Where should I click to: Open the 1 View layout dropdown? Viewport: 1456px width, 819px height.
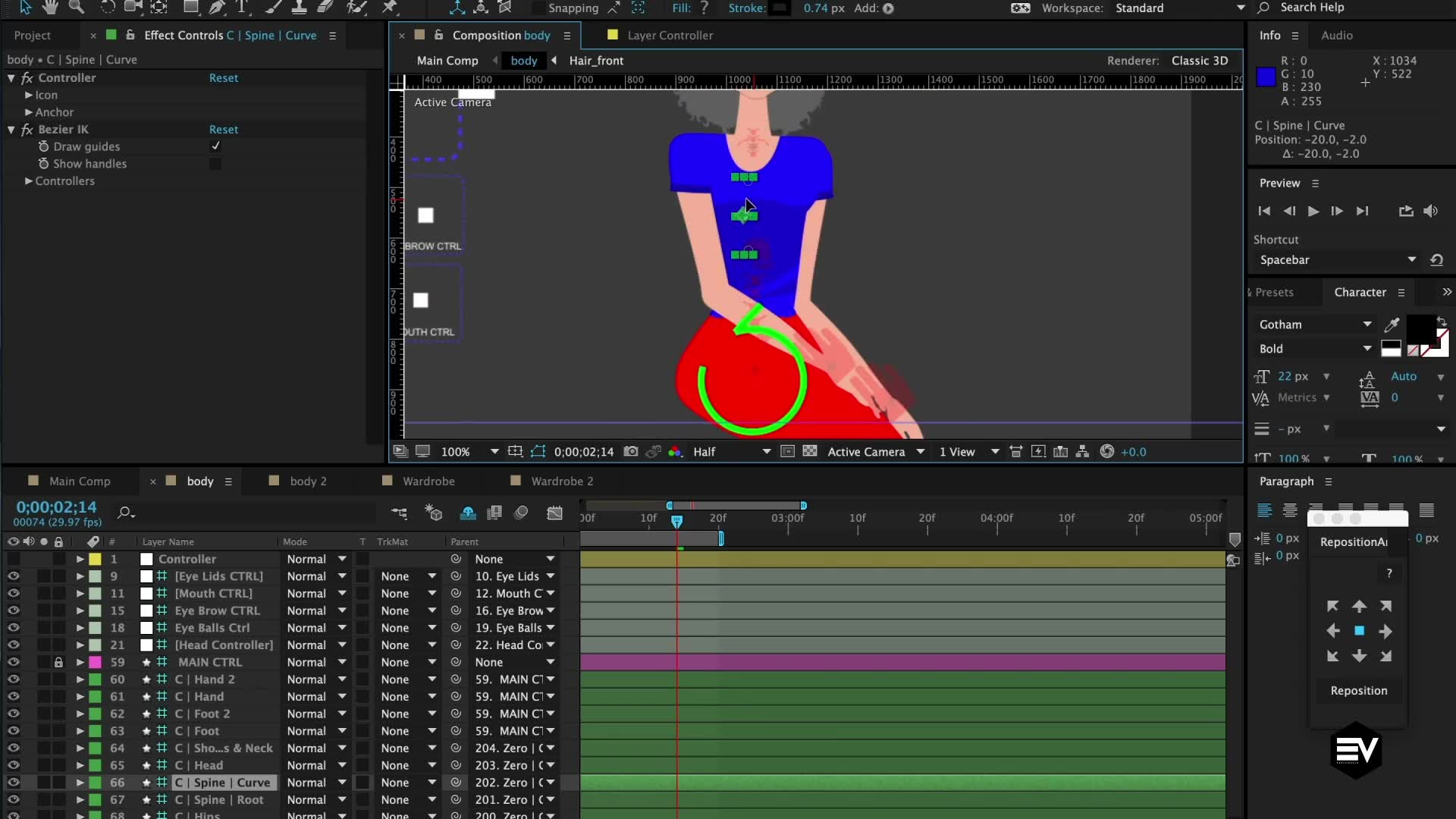[x=969, y=451]
